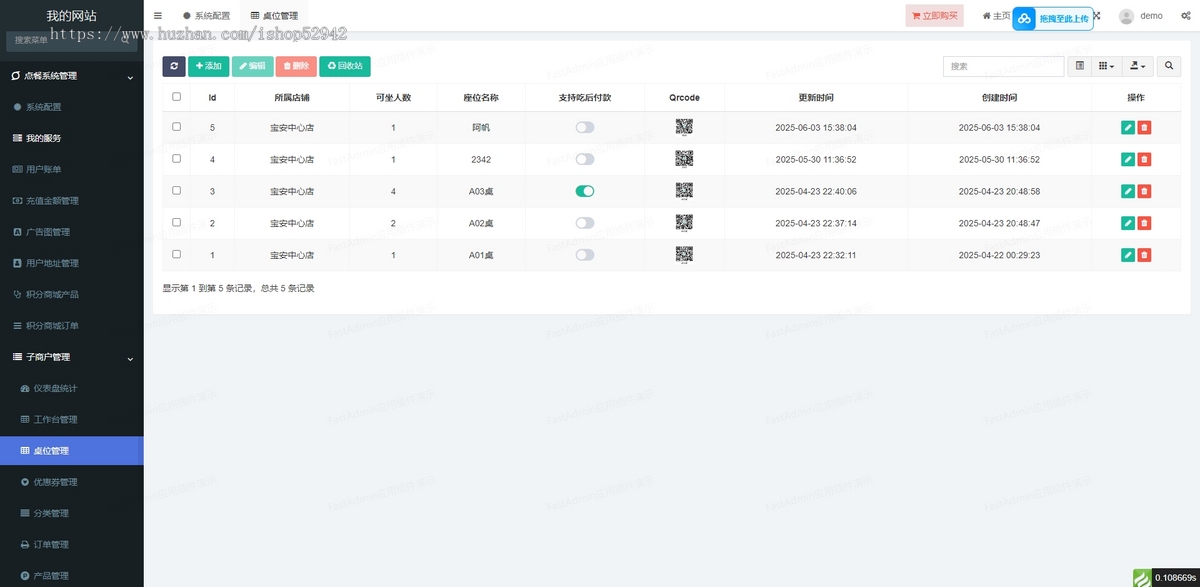The width and height of the screenshot is (1200, 587).
Task: Click the 更新时间 column header to sort
Action: pyautogui.click(x=816, y=98)
